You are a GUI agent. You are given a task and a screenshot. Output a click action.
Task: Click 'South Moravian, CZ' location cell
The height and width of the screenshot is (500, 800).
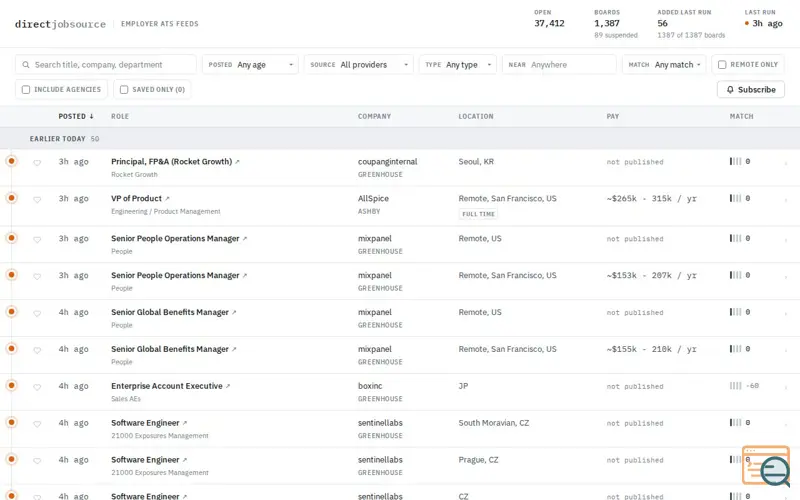[x=494, y=423]
